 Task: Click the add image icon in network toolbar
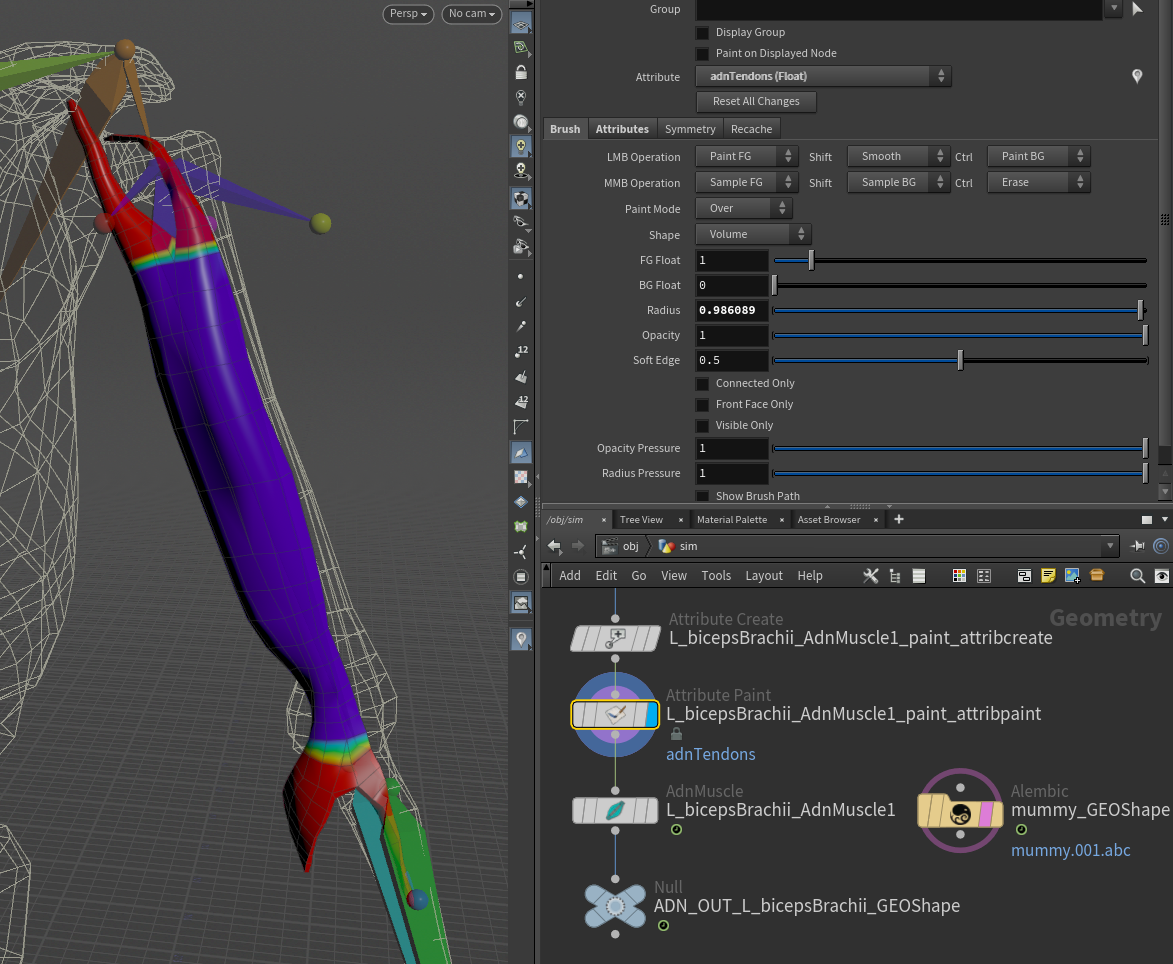tap(1072, 576)
